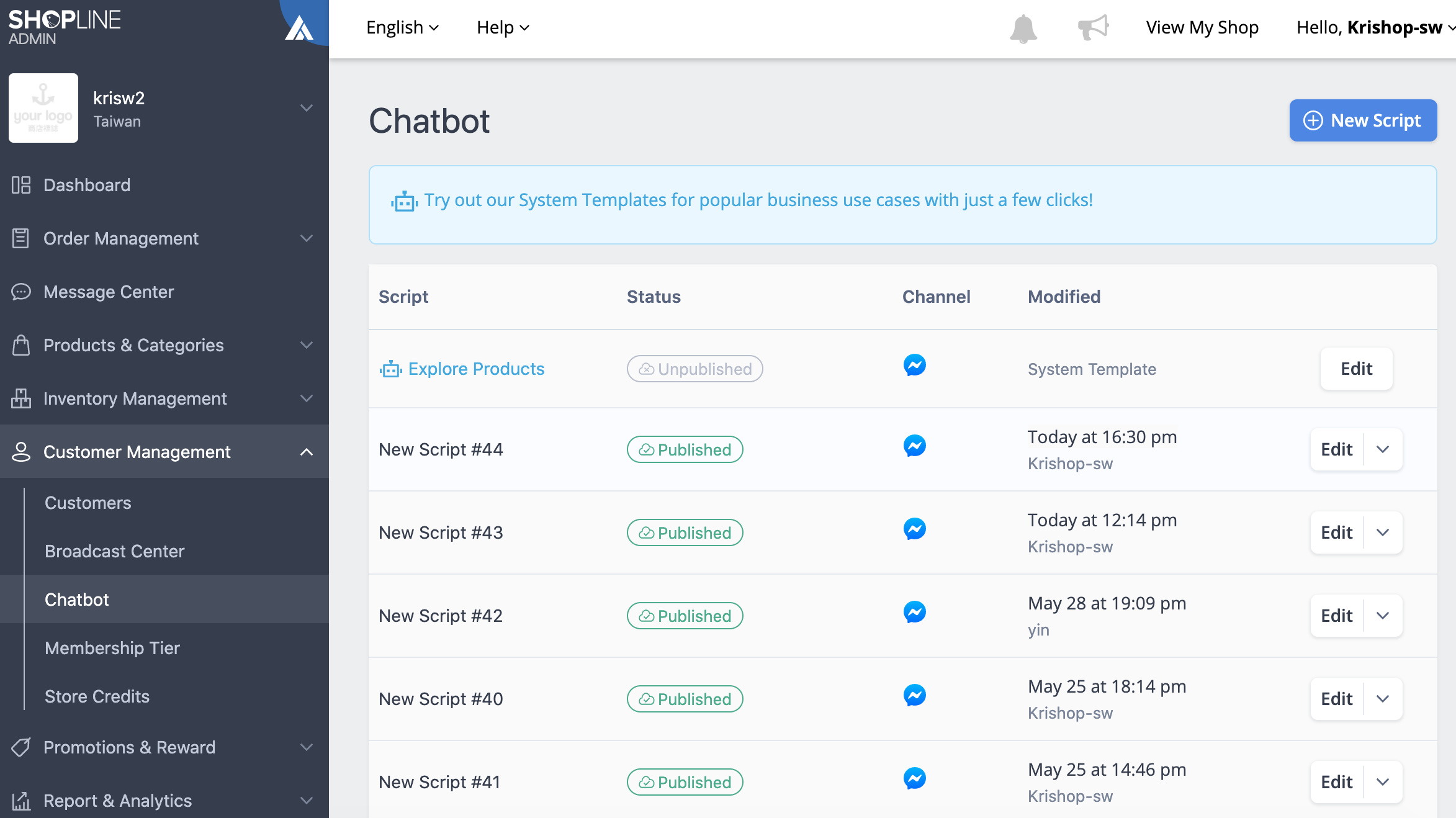This screenshot has width=1456, height=818.
Task: Click Messenger icon for New Script #40
Action: 915,695
